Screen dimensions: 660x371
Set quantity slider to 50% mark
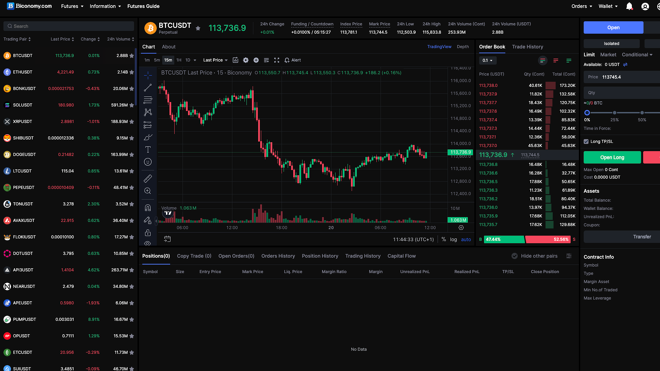642,113
